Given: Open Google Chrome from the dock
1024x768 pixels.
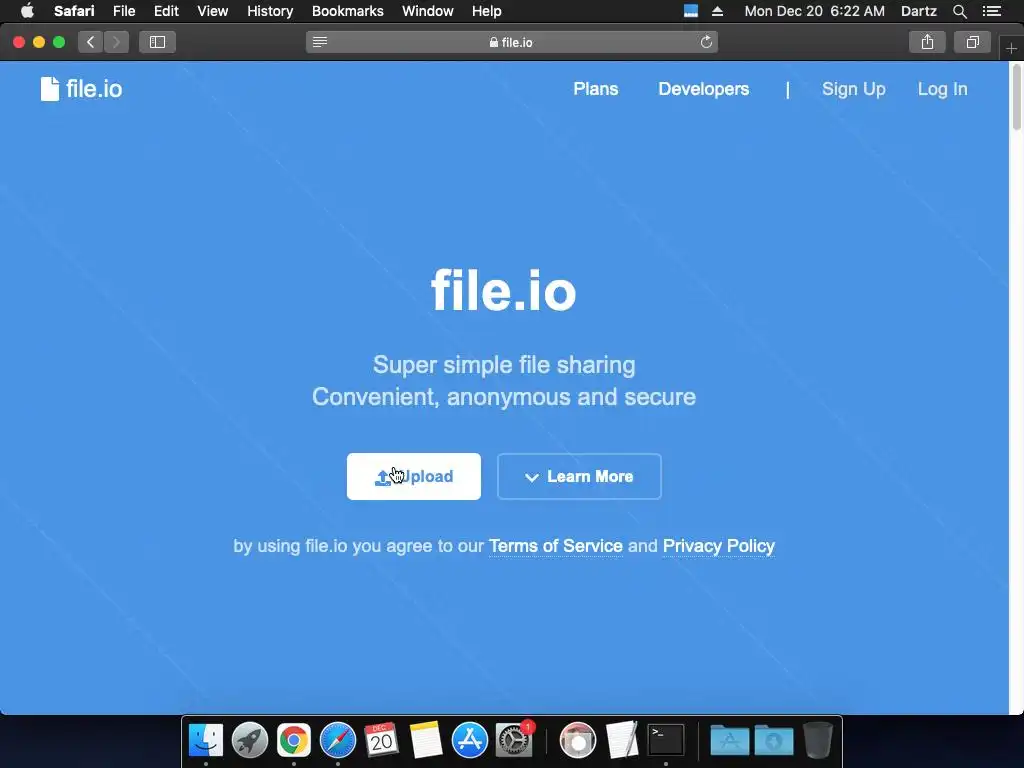Looking at the screenshot, I should point(294,741).
